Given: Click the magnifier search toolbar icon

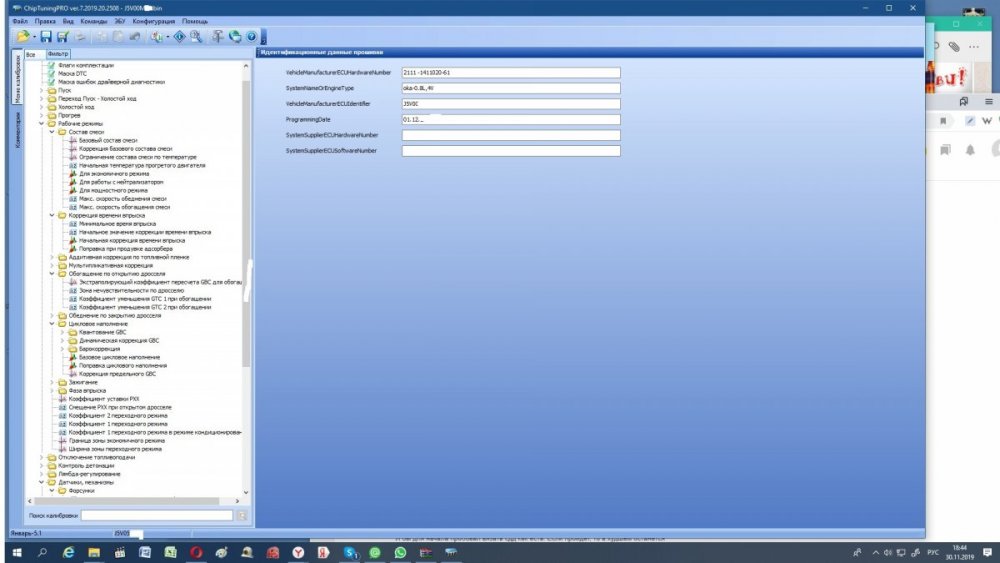Looking at the screenshot, I should 196,37.
